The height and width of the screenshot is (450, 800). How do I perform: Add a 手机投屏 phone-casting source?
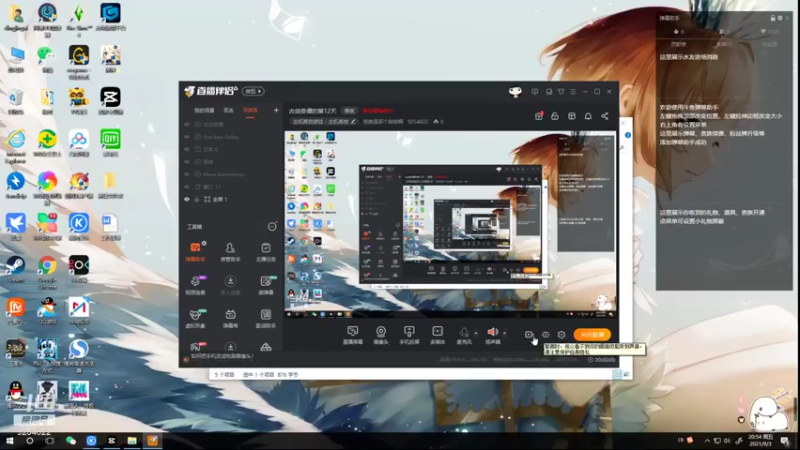409,335
